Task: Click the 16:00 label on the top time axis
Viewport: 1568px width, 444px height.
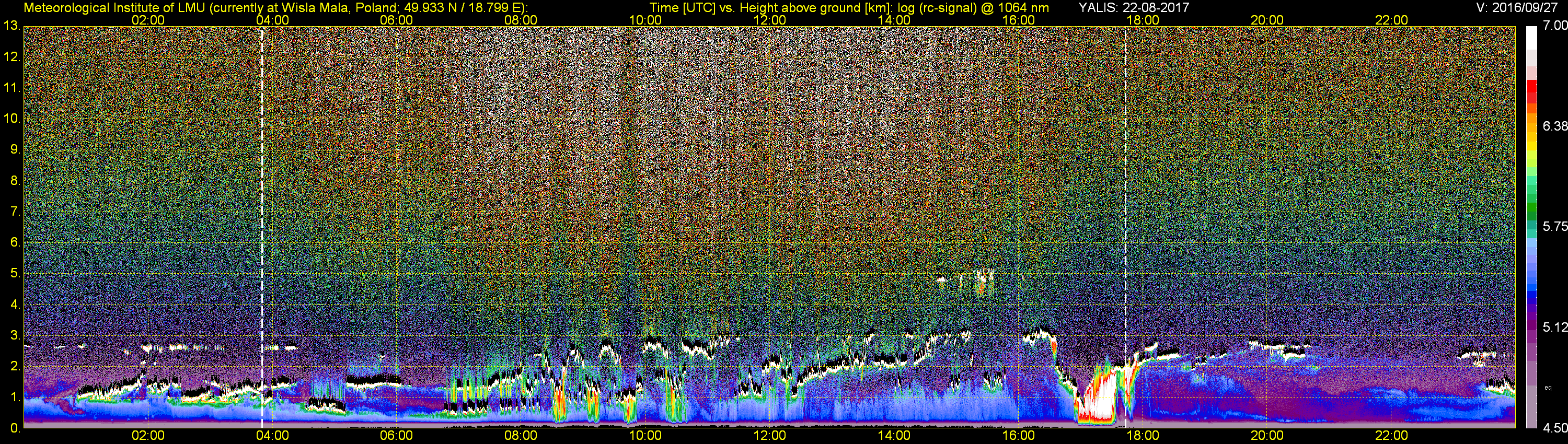Action: click(1018, 19)
